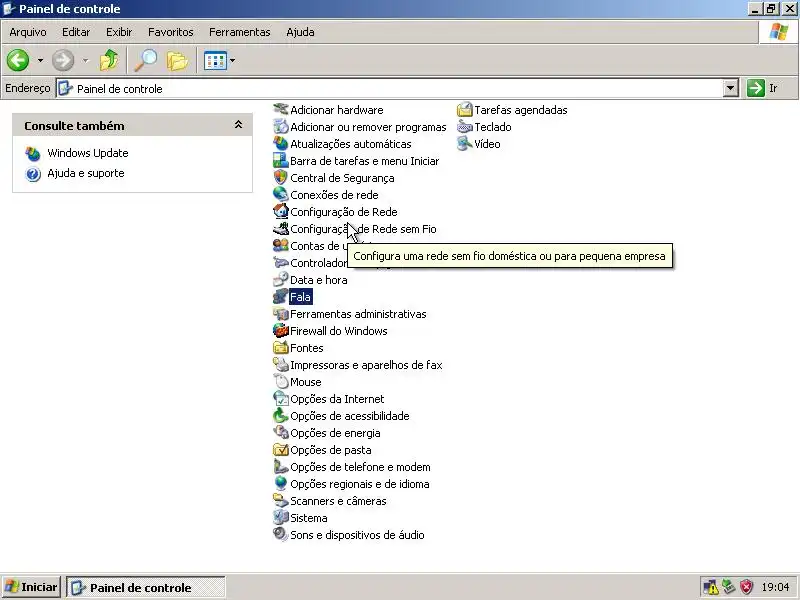Image resolution: width=800 pixels, height=600 pixels.
Task: Open the Search magnifier tool
Action: pyautogui.click(x=145, y=61)
